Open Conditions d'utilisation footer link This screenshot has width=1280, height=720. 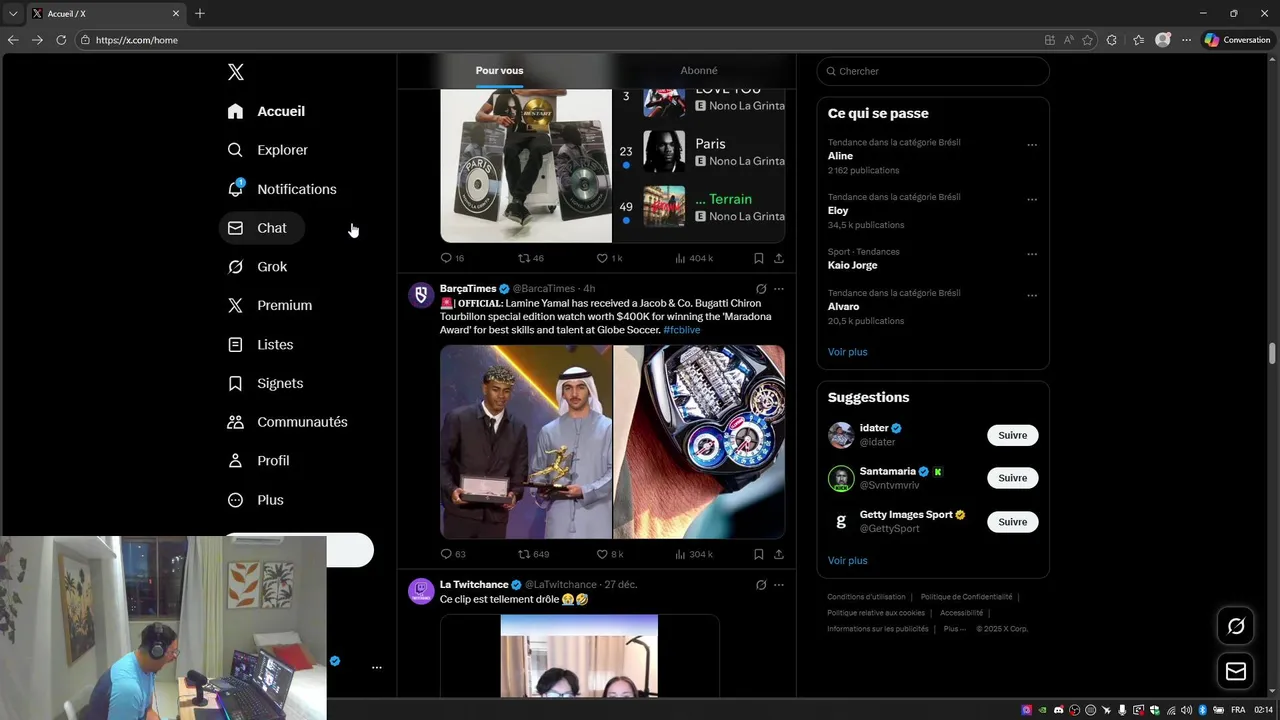866,597
